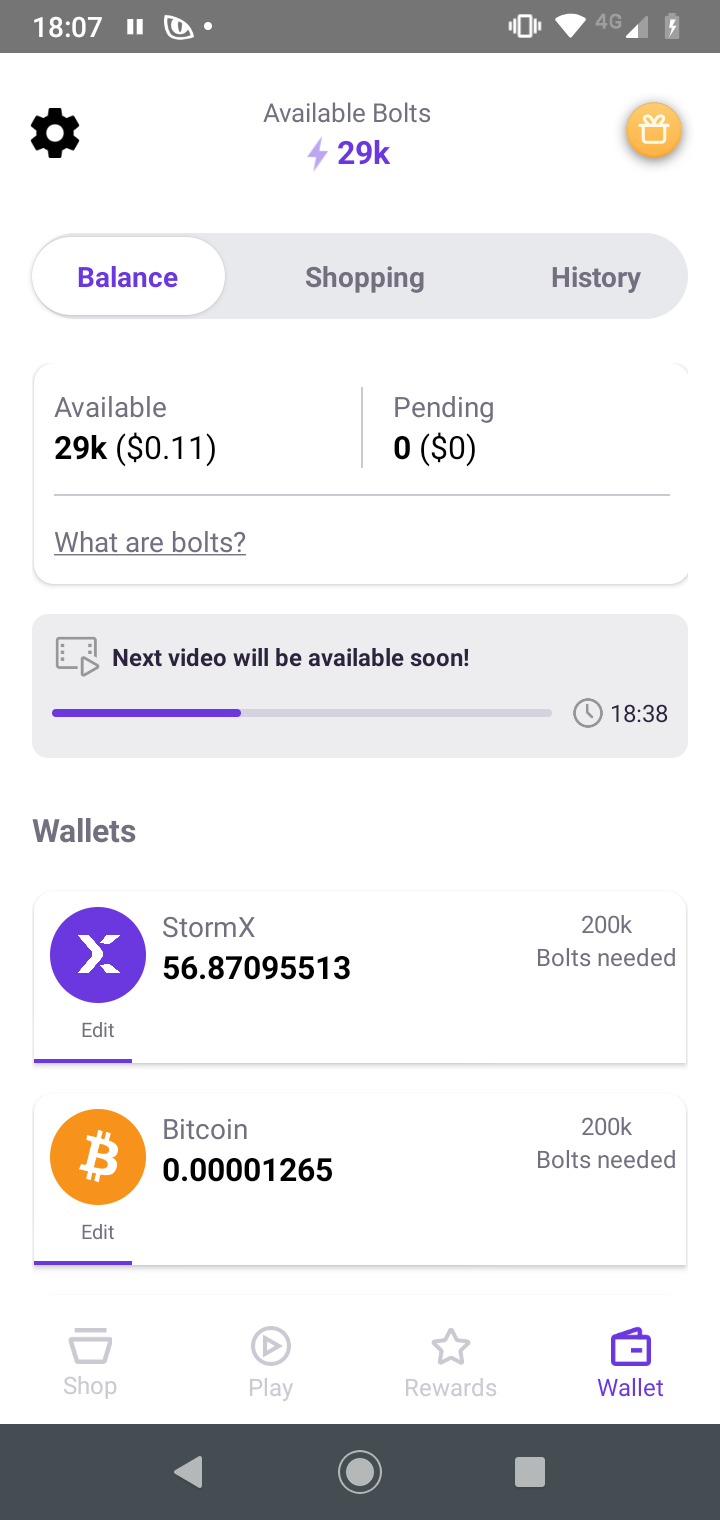Edit the StormX wallet
Image resolution: width=720 pixels, height=1520 pixels.
(98, 1030)
